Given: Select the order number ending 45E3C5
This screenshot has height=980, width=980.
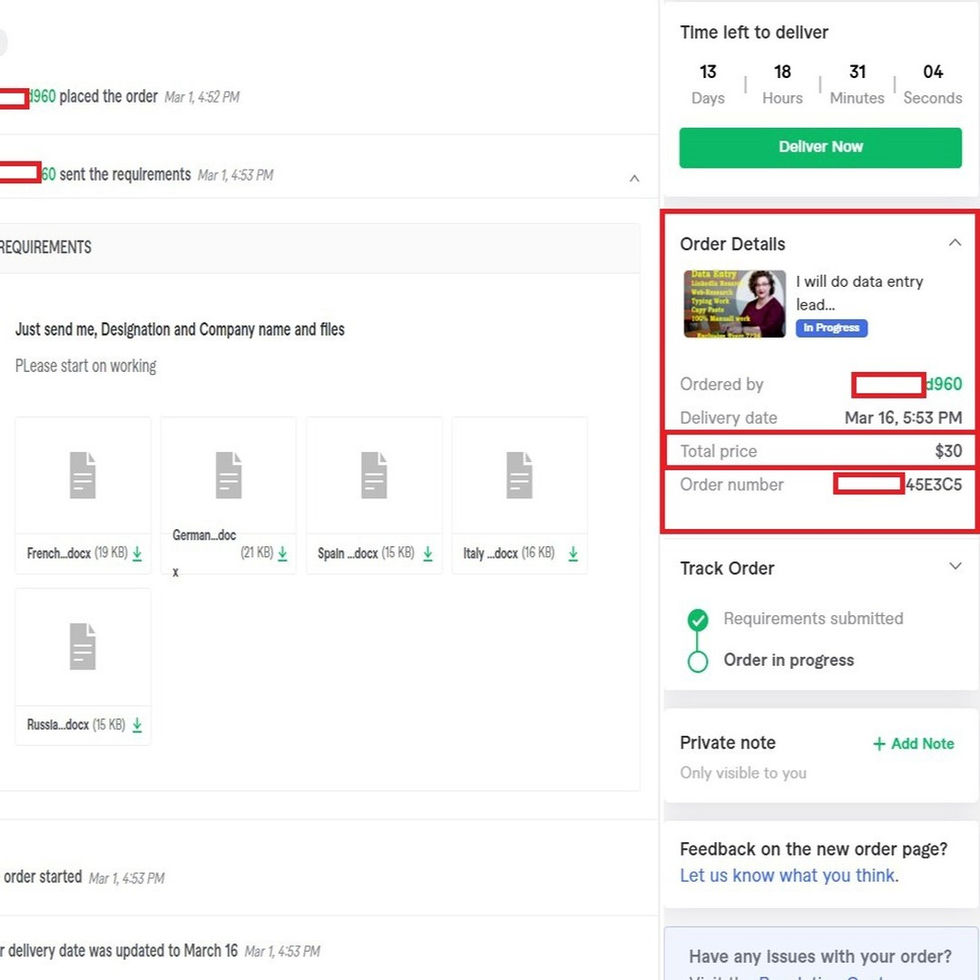Looking at the screenshot, I should [x=934, y=484].
